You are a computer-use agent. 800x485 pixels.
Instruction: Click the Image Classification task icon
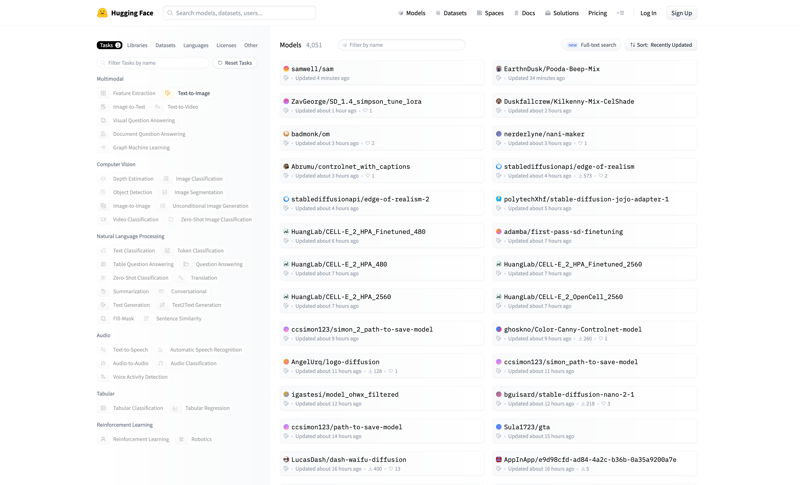166,179
